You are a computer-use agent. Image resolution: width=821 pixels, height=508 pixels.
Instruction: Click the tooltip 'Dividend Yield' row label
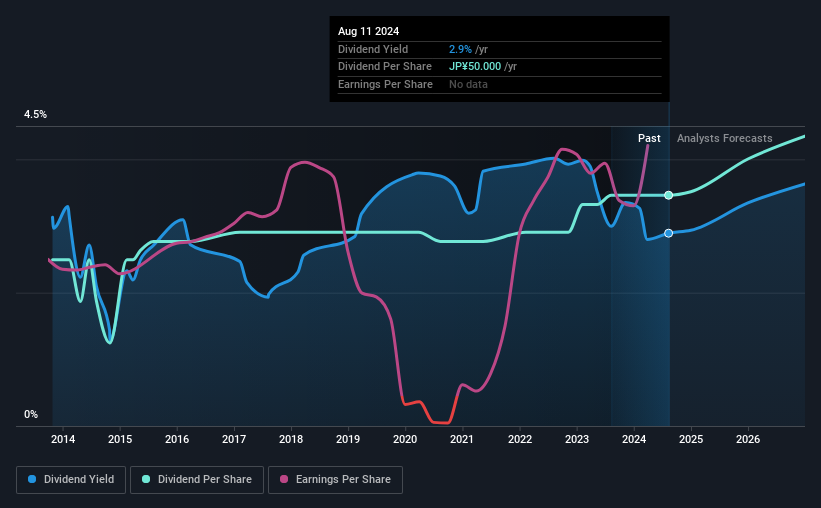click(373, 49)
